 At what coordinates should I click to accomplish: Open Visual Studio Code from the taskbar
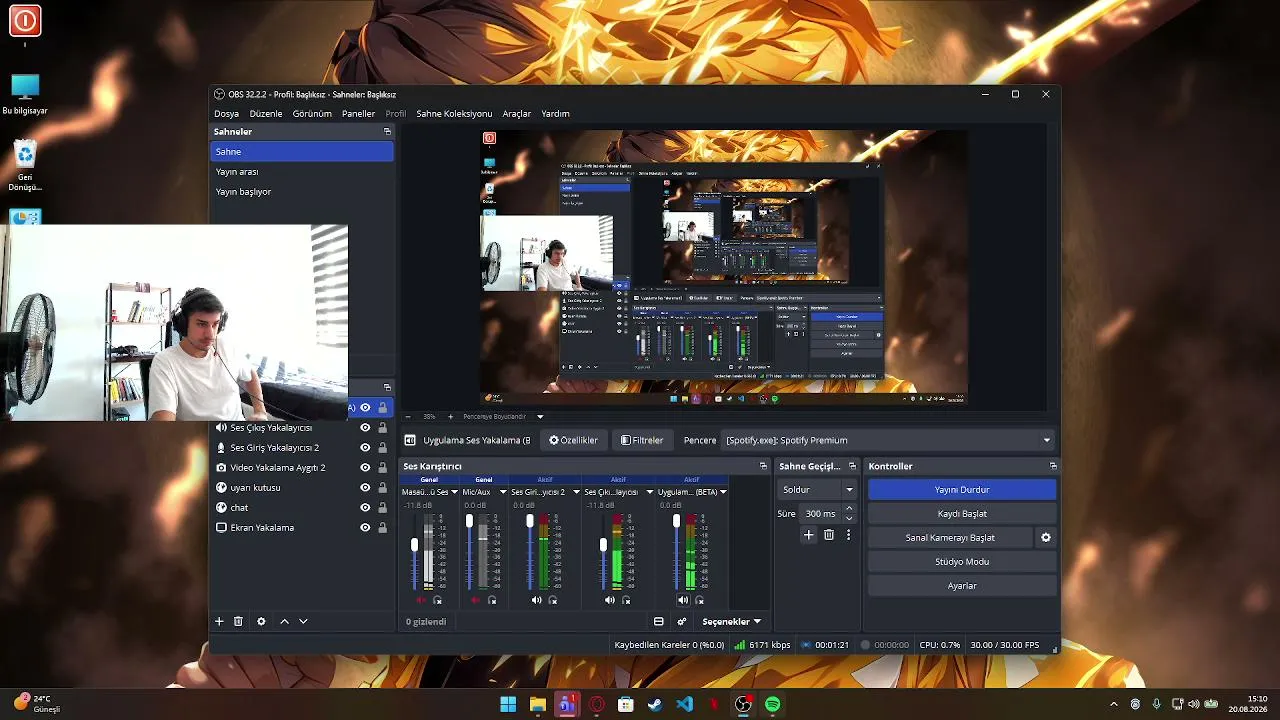(x=684, y=704)
